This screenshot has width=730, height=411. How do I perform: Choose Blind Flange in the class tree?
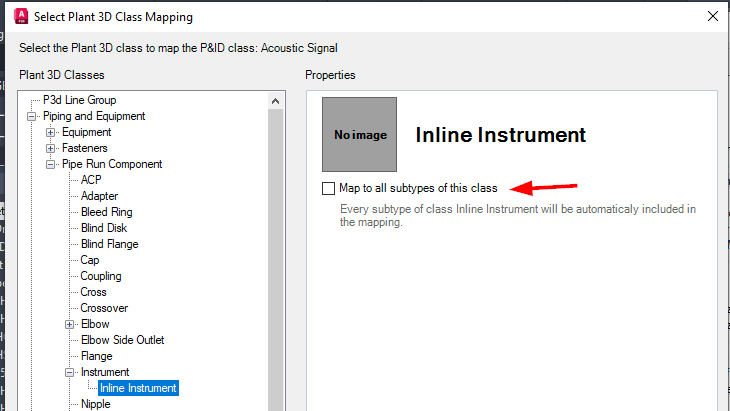[x=109, y=244]
